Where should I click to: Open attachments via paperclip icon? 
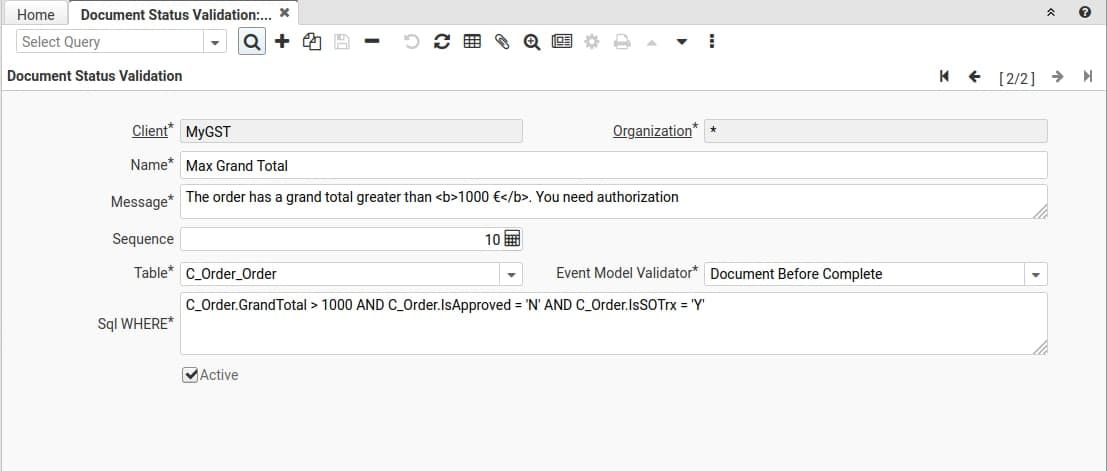[502, 42]
